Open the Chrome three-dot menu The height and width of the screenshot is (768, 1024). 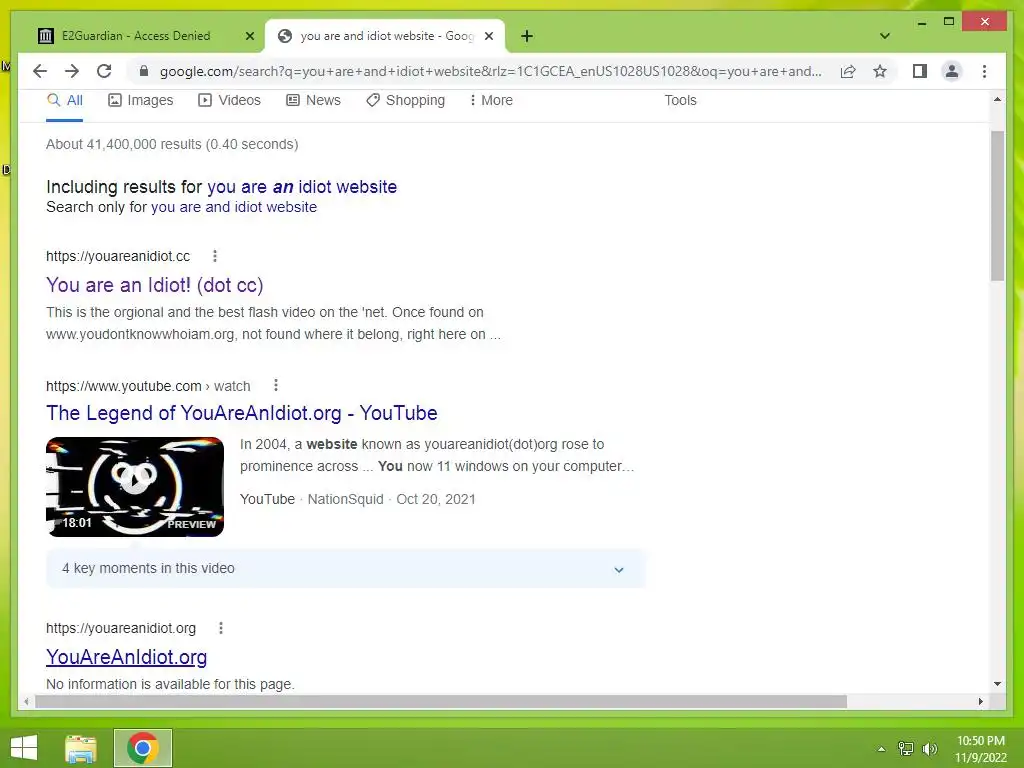[984, 71]
